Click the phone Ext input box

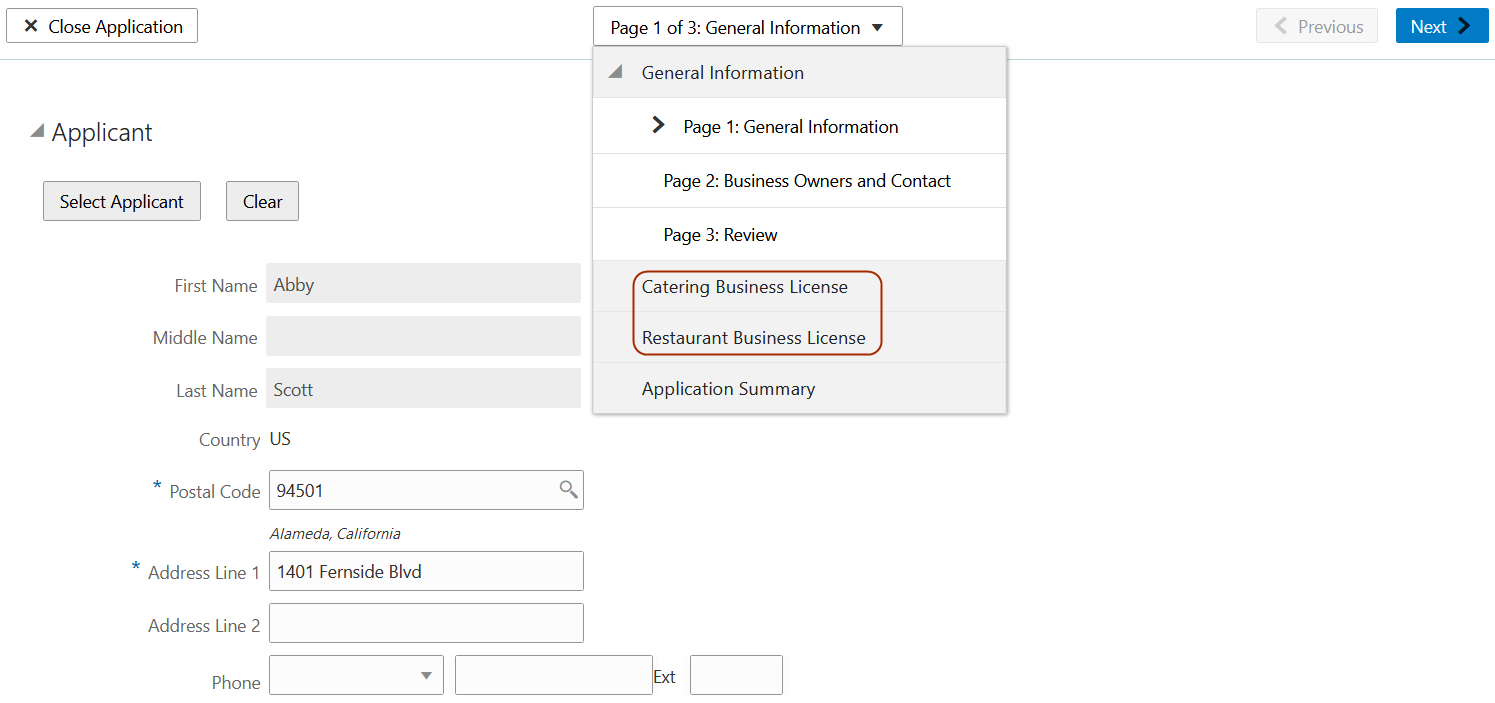(735, 675)
